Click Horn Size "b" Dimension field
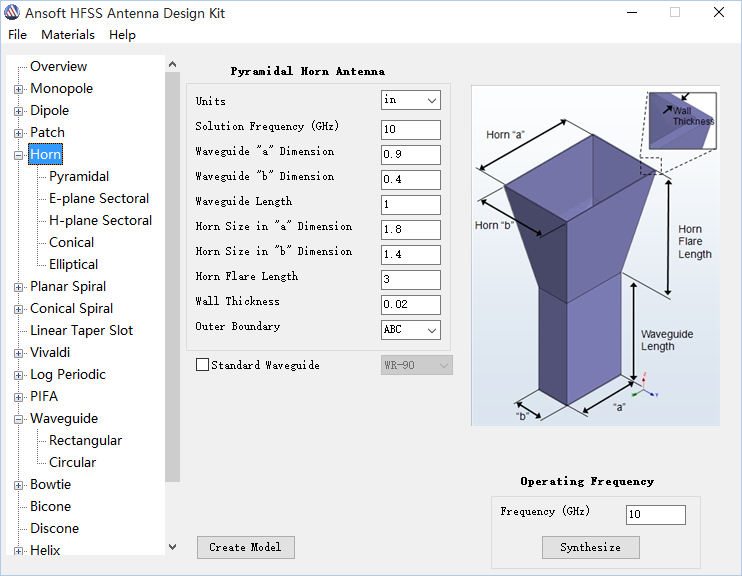Viewport: 742px width, 576px height. click(411, 255)
